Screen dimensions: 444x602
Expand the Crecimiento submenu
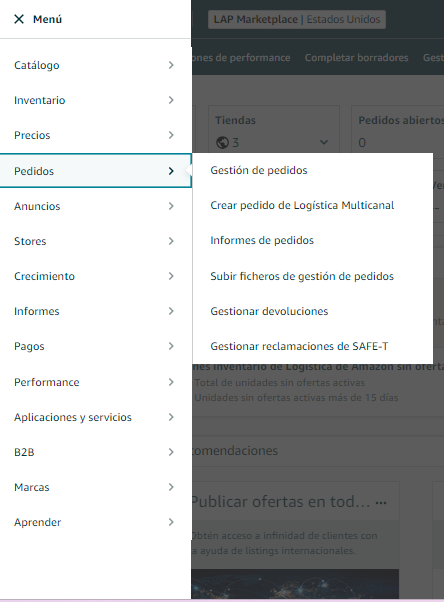coord(96,276)
